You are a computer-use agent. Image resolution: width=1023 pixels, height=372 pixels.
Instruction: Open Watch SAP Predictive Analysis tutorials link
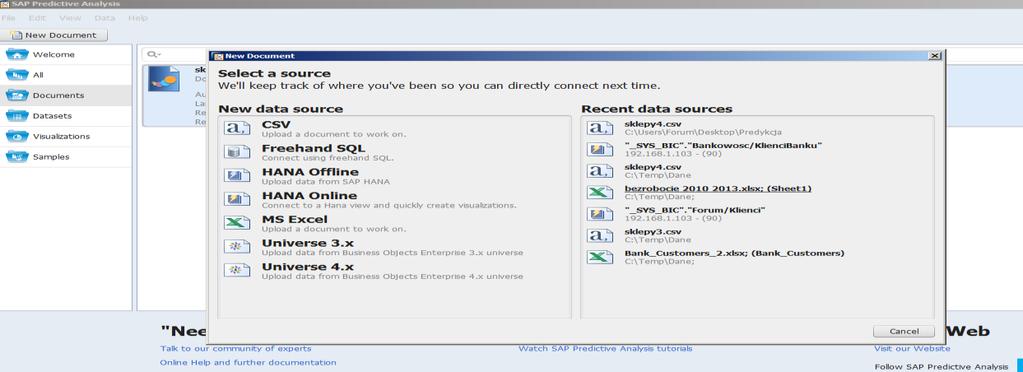605,349
